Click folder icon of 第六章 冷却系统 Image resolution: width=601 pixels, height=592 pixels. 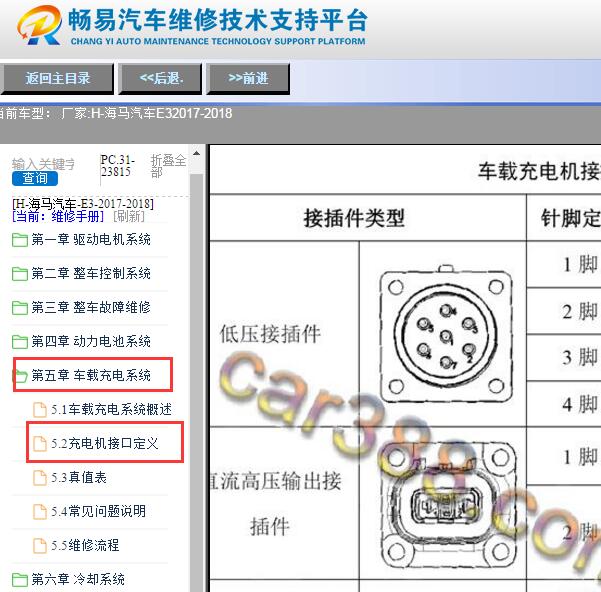point(20,579)
